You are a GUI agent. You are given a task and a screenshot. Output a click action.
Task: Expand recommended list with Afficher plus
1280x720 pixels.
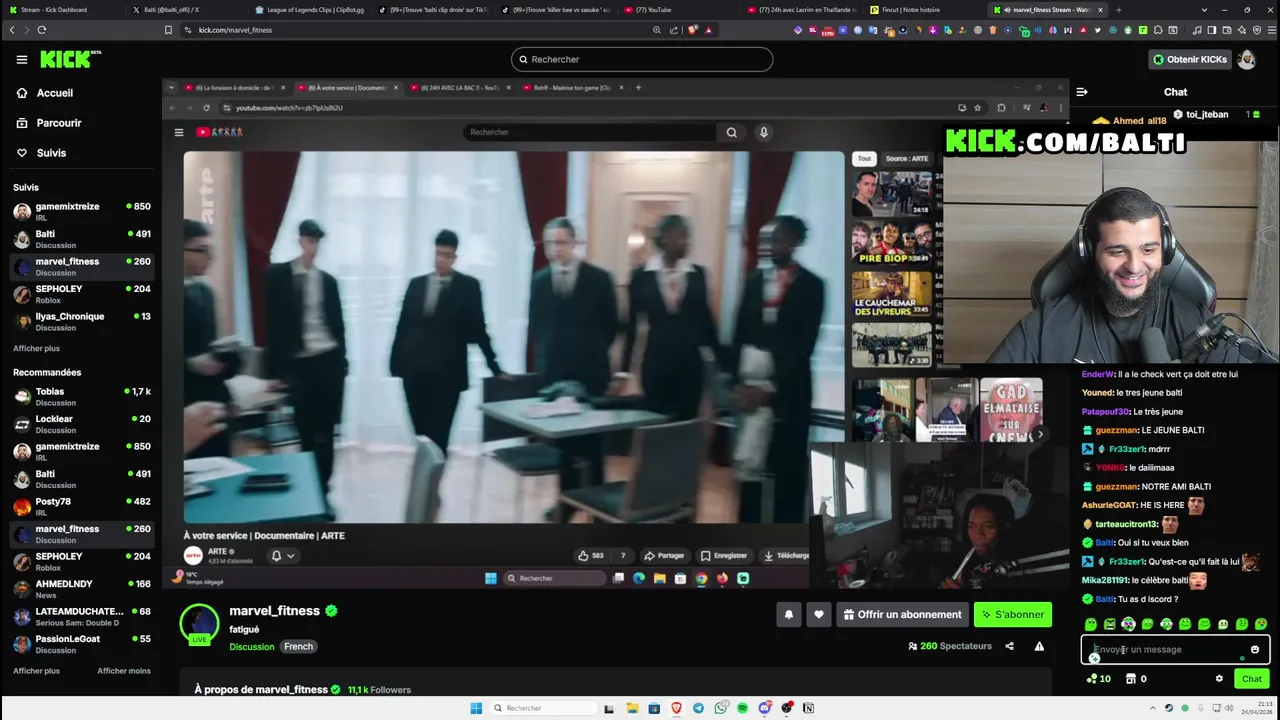pos(36,671)
